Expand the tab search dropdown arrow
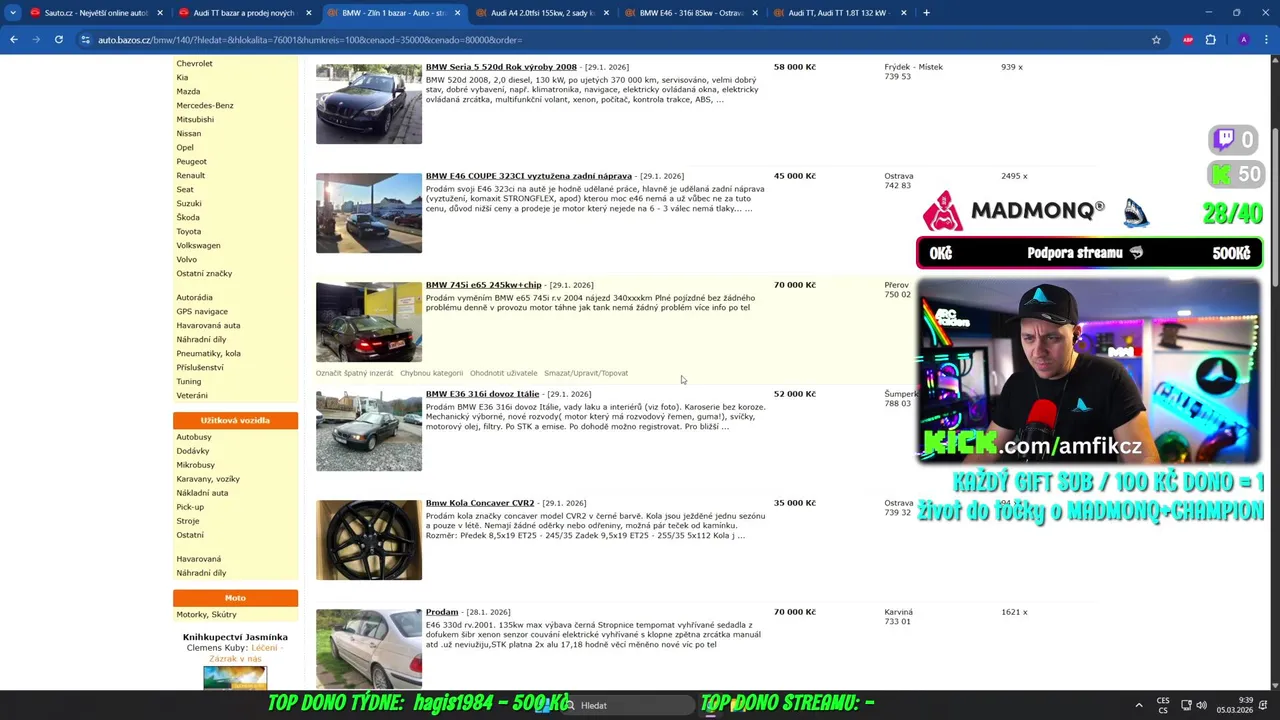This screenshot has width=1280, height=720. coord(13,13)
